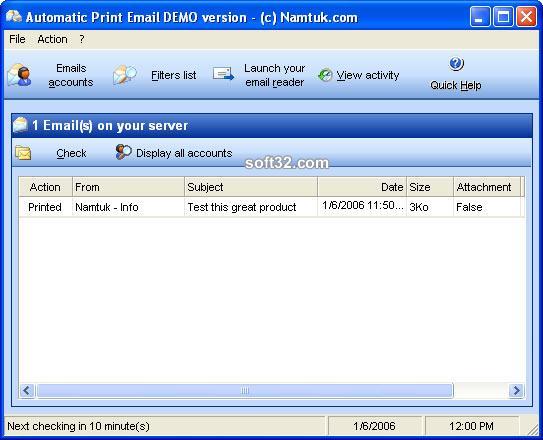Sort by the From column header
The width and height of the screenshot is (543, 440).
128,187
